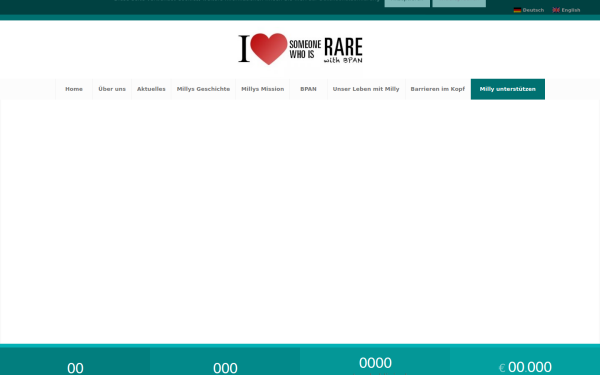Click the 000 counter value
Viewport: 600px width, 375px height.
[225, 368]
